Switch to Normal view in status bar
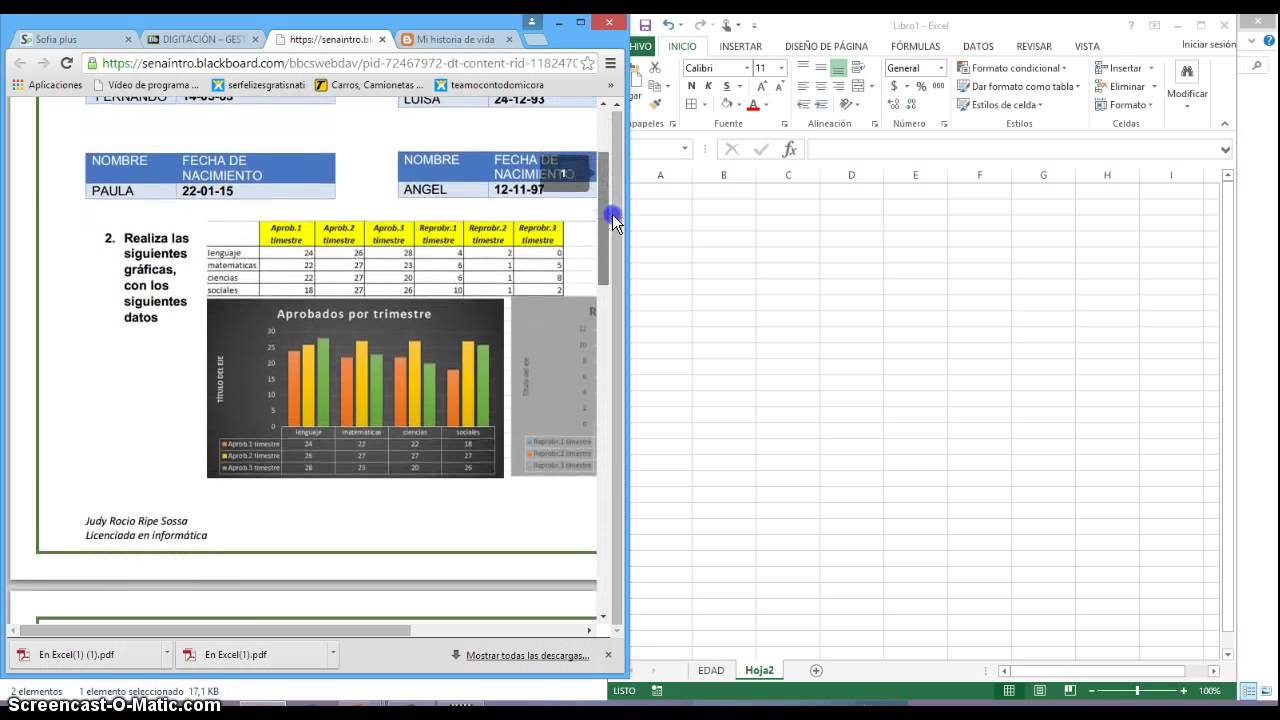Image resolution: width=1280 pixels, height=720 pixels. coord(1009,690)
